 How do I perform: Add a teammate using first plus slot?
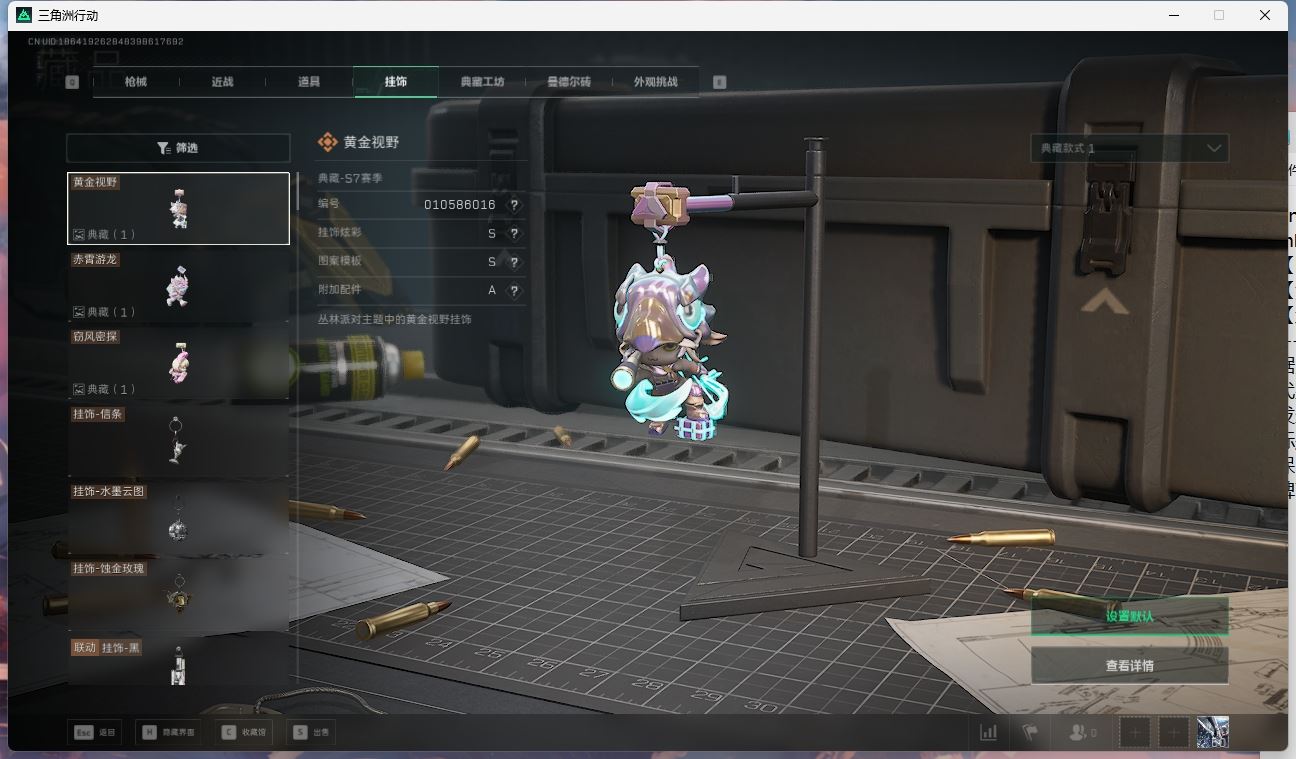(x=1134, y=733)
